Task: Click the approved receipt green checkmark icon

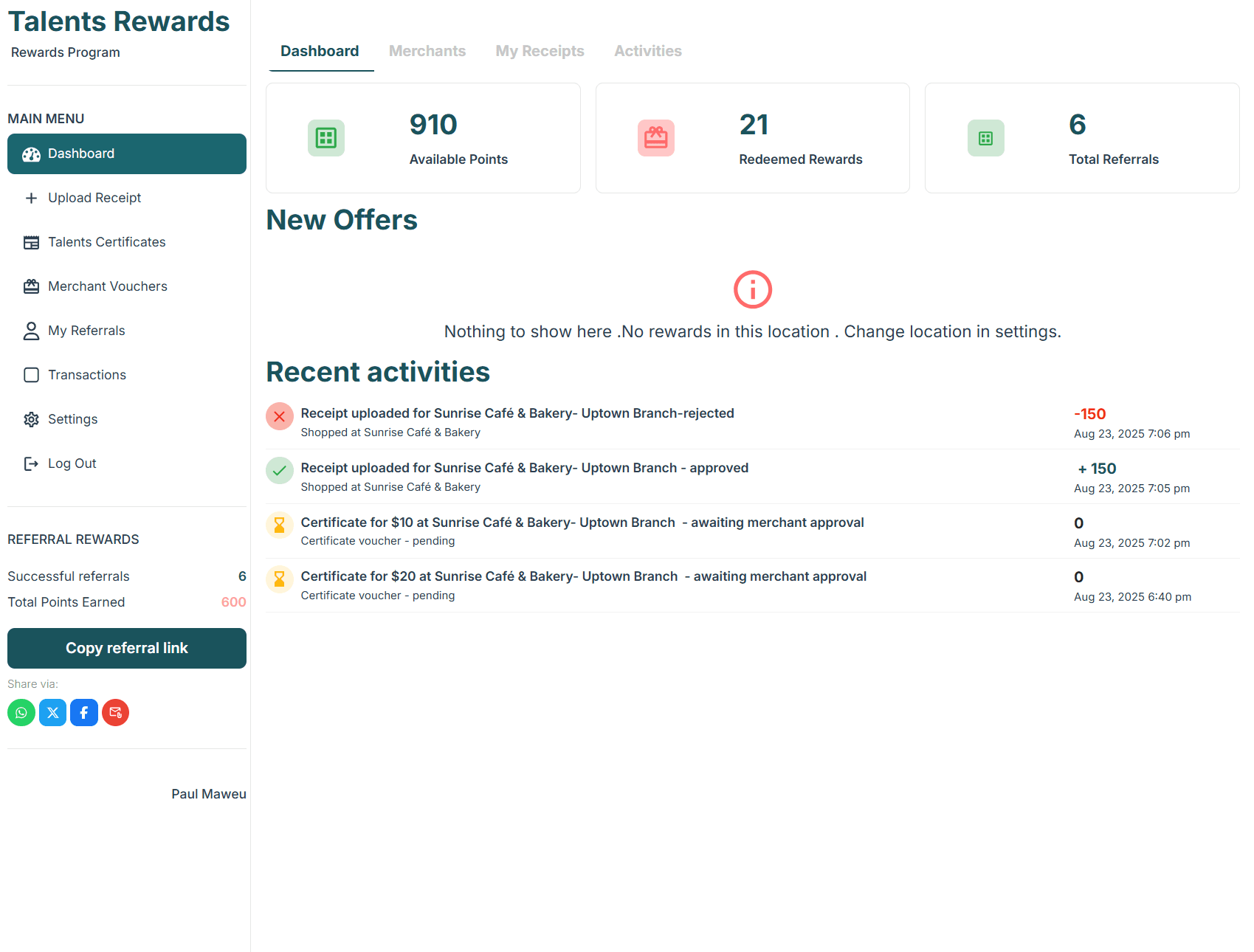Action: click(x=280, y=471)
